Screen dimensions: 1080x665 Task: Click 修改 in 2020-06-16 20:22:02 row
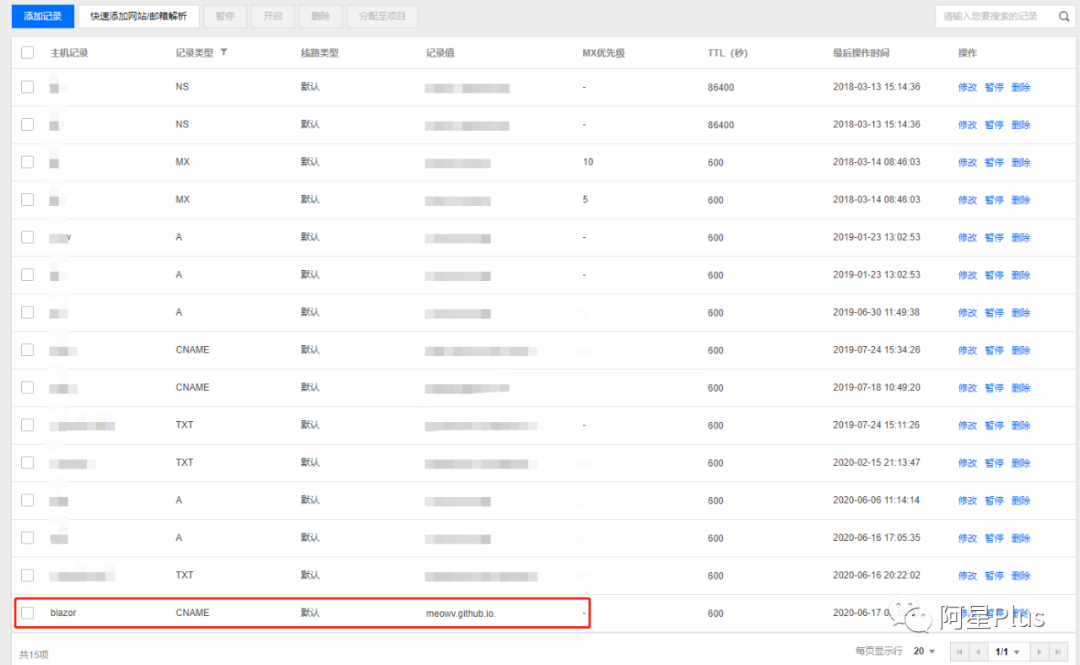coord(967,575)
